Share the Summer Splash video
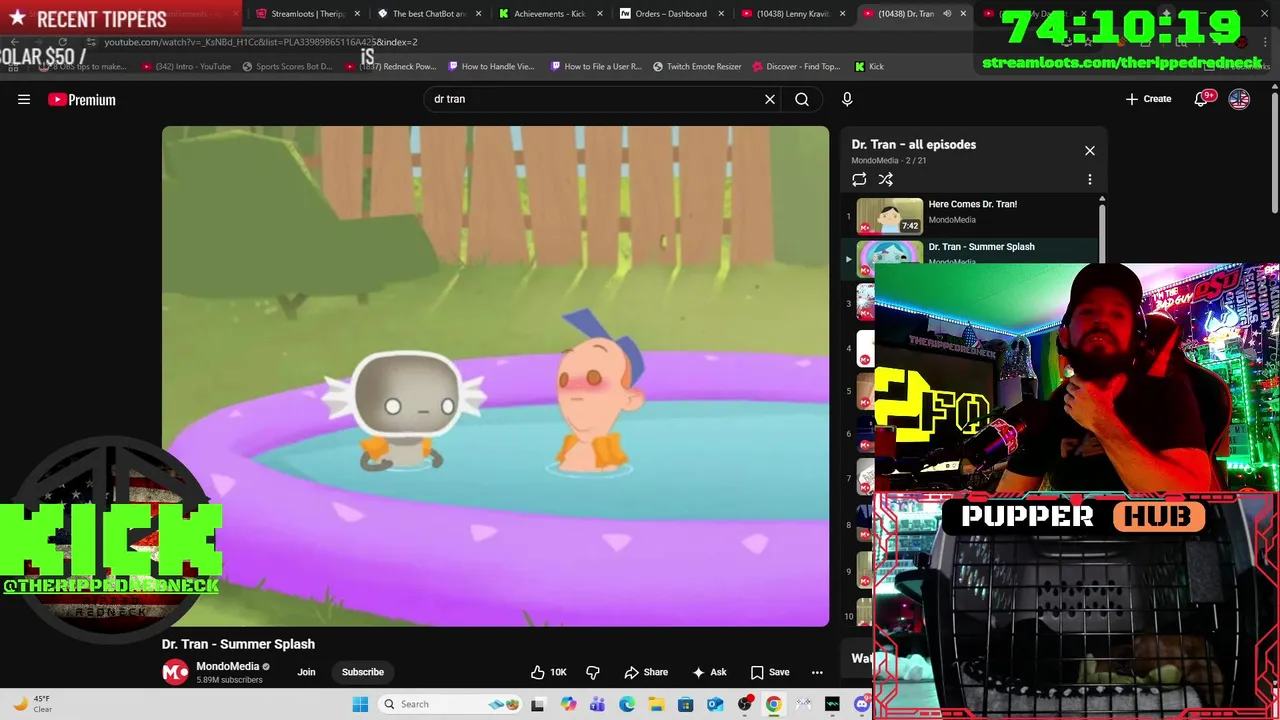 646,672
